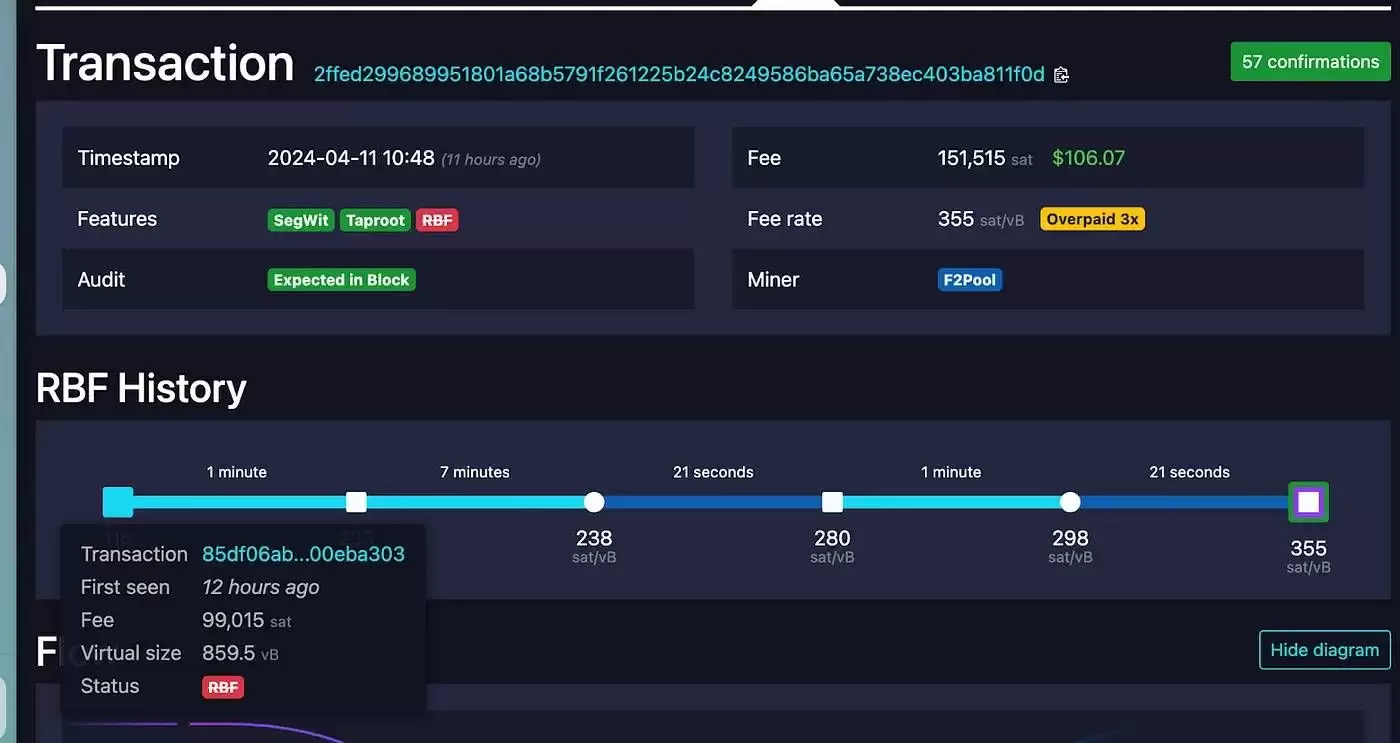
Task: Hide the flow diagram
Action: pyautogui.click(x=1324, y=650)
